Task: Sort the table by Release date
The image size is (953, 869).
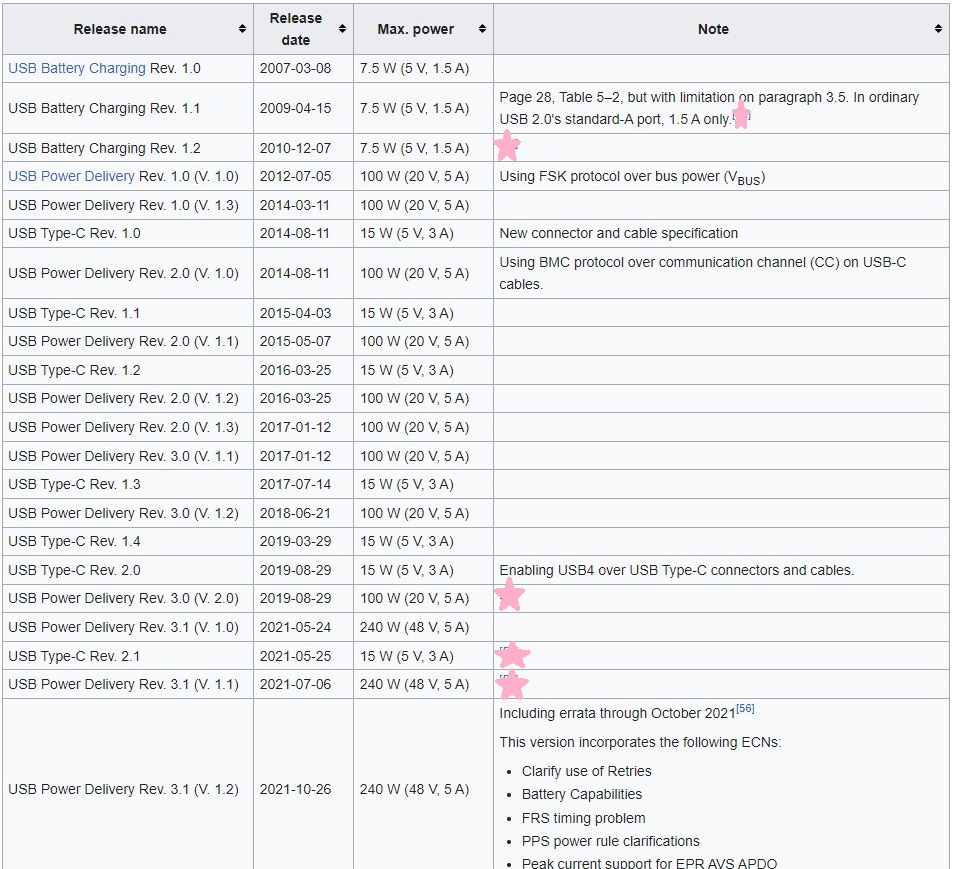Action: point(342,29)
